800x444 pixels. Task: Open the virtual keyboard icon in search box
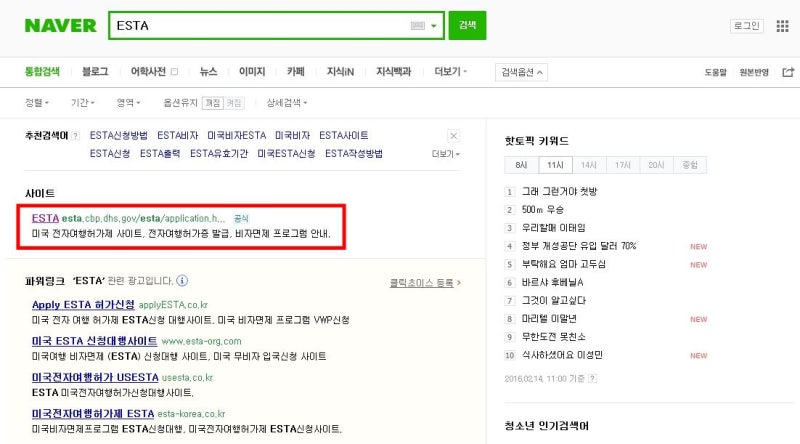(417, 26)
